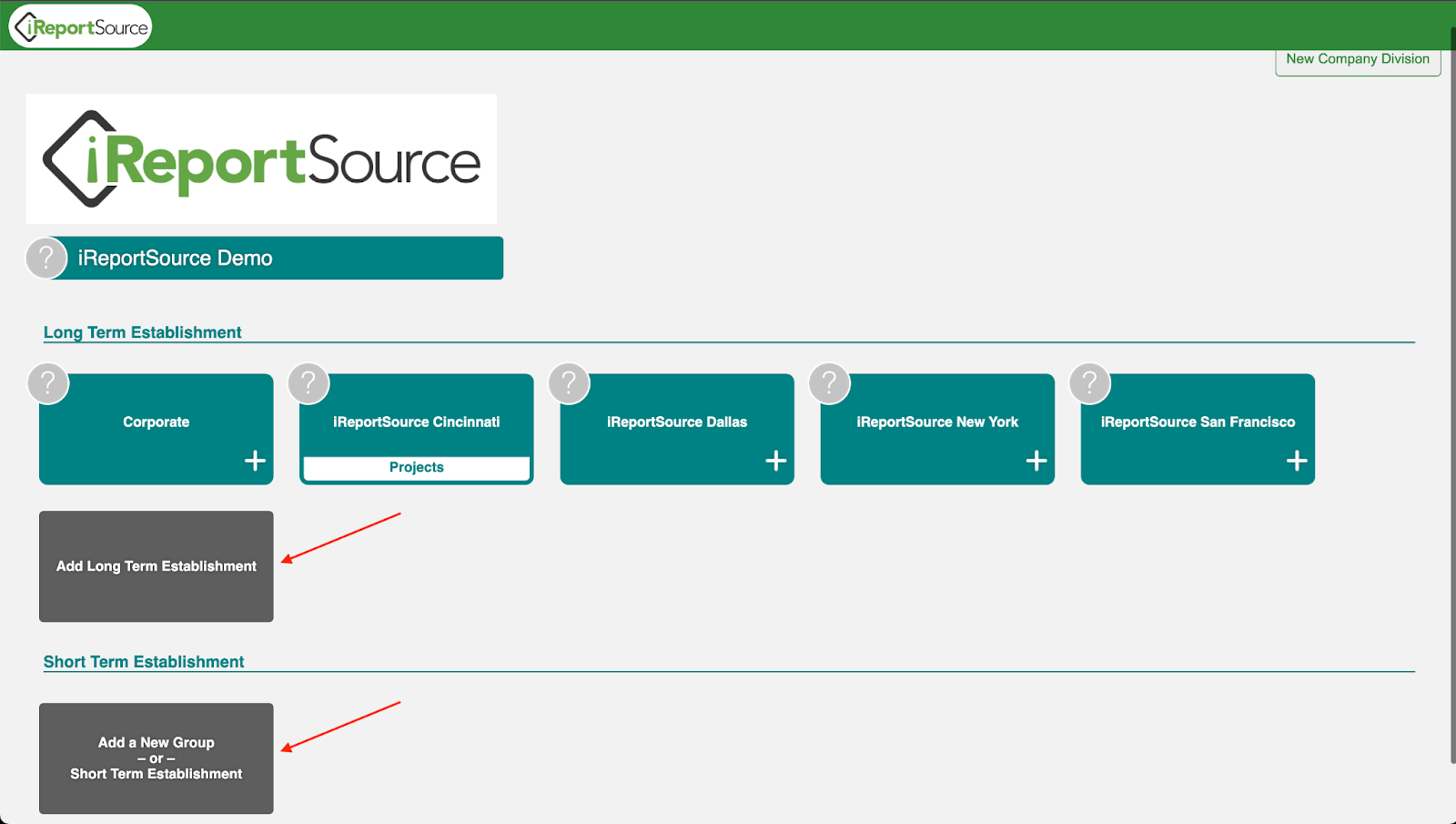
Task: Click Add Long Term Establishment tile
Action: click(157, 566)
